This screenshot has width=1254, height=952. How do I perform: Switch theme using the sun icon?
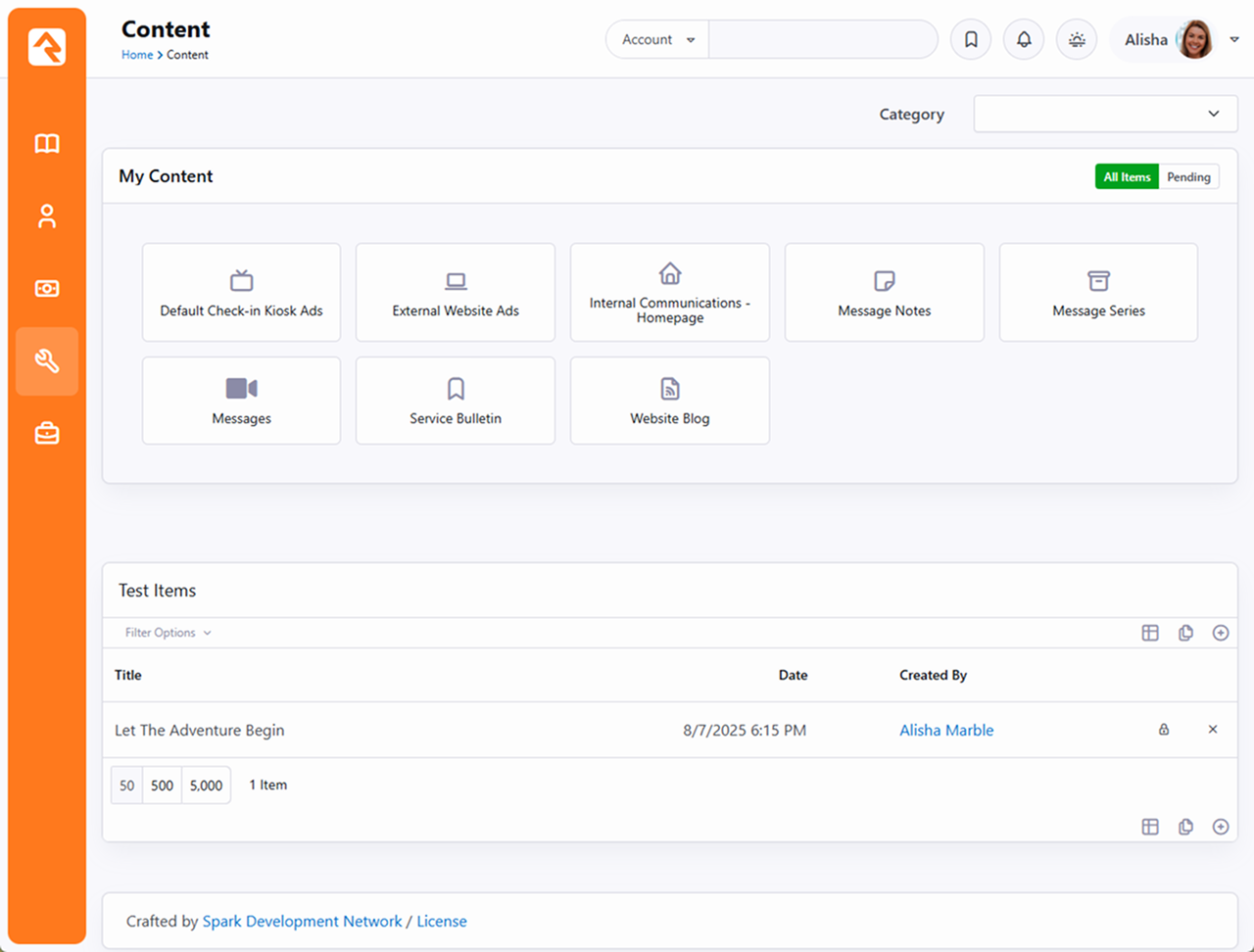pyautogui.click(x=1077, y=40)
